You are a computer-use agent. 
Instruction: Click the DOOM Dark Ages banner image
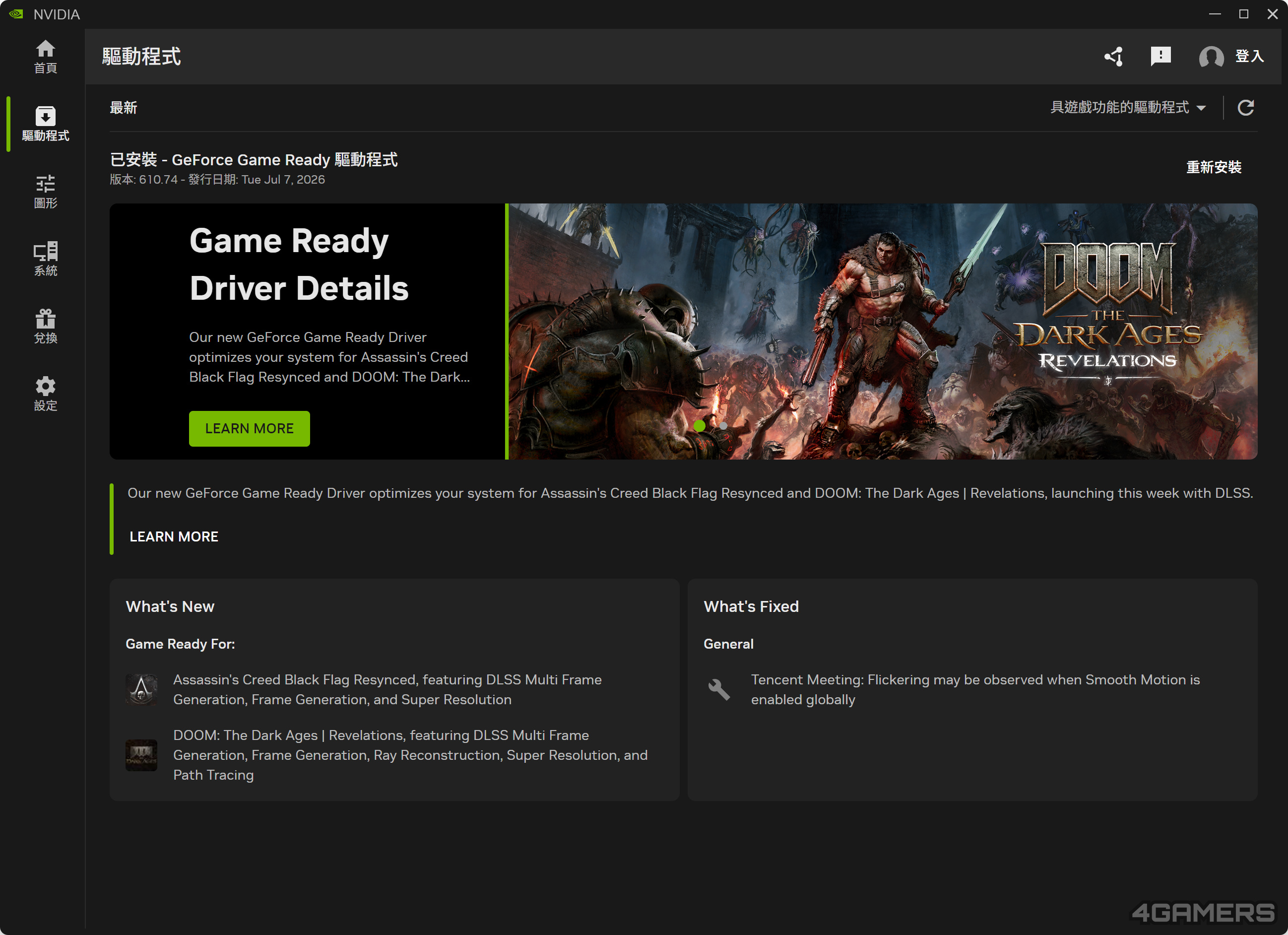(883, 331)
